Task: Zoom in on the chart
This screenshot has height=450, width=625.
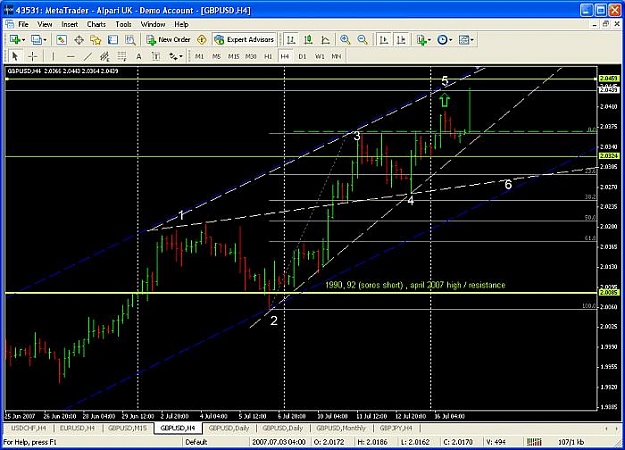Action: click(345, 39)
